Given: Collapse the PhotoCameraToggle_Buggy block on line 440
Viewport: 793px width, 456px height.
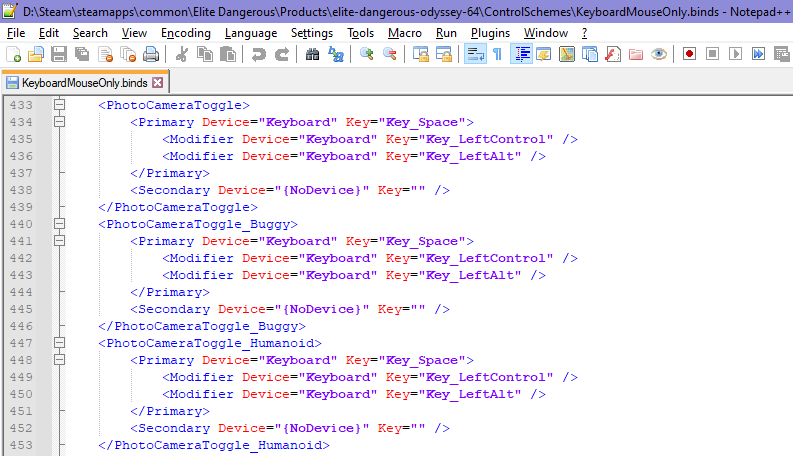Looking at the screenshot, I should [x=60, y=224].
